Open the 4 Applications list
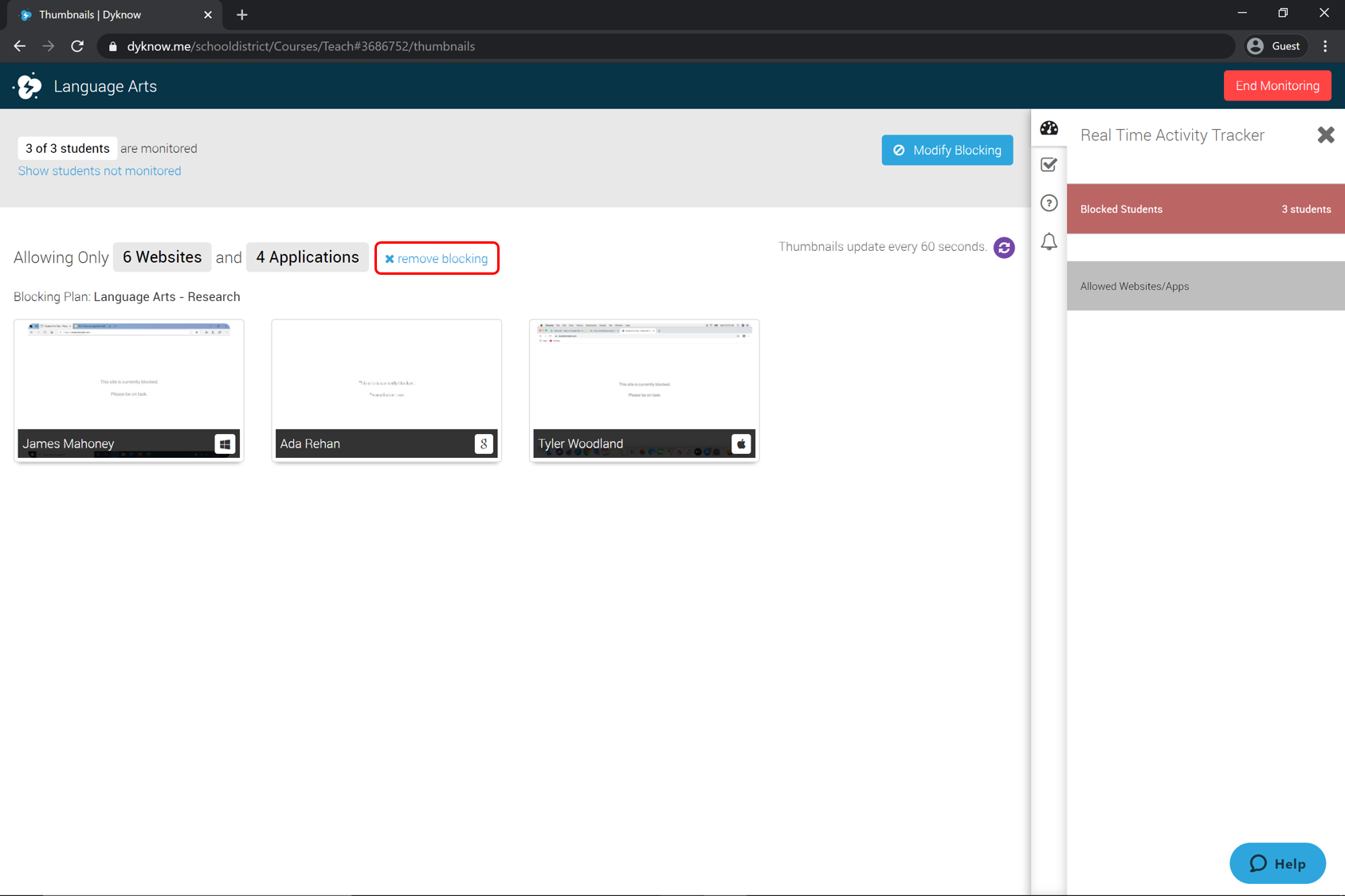Image resolution: width=1345 pixels, height=896 pixels. coord(308,257)
